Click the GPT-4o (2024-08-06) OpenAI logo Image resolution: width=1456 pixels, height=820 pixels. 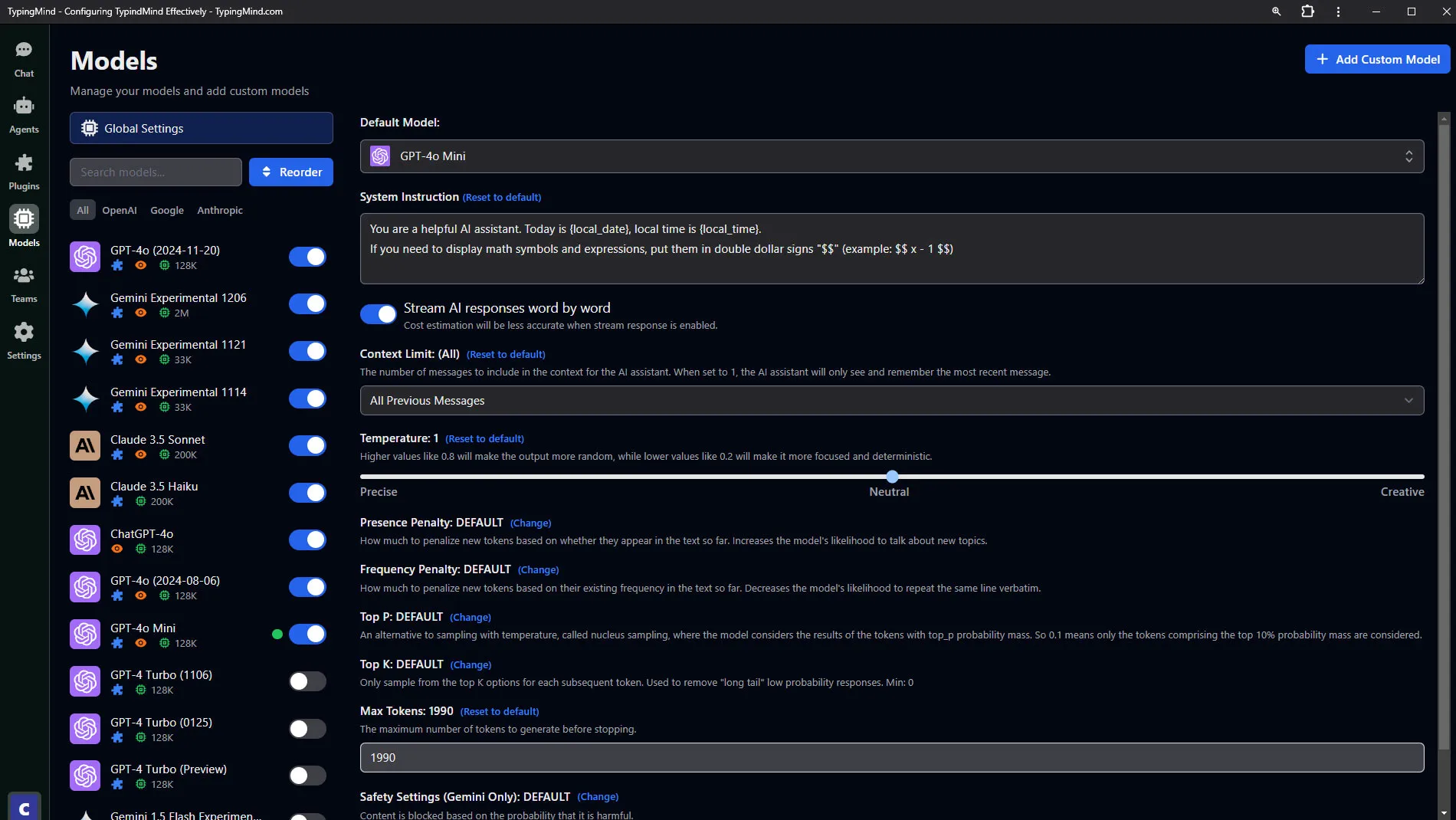coord(85,587)
